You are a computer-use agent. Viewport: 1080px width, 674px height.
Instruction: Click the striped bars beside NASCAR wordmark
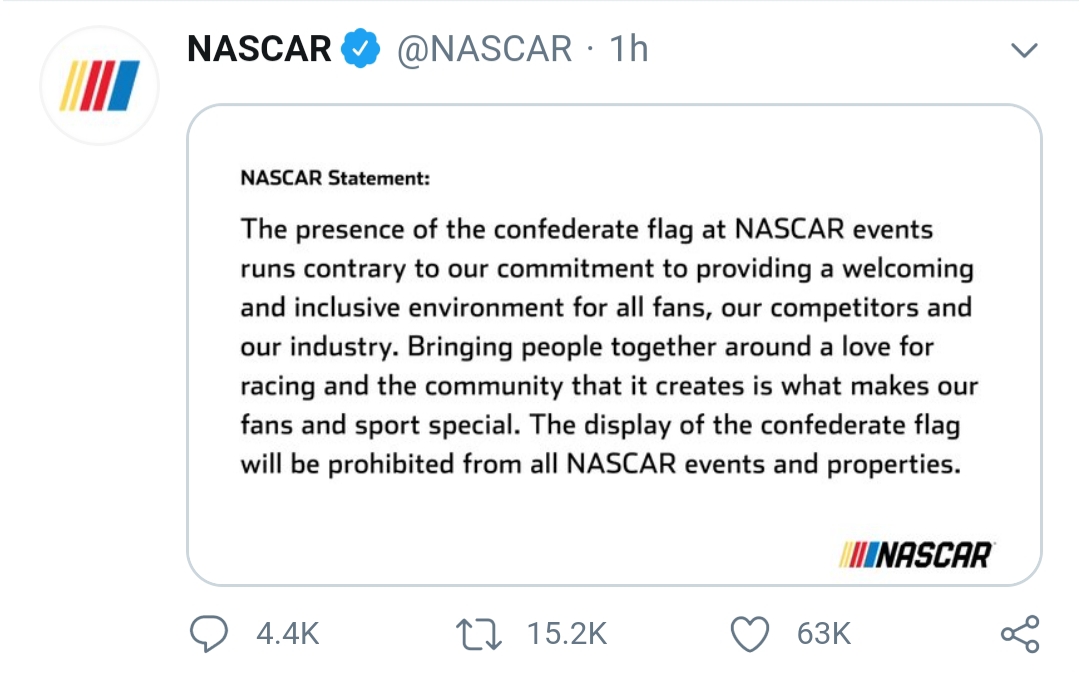tap(858, 555)
